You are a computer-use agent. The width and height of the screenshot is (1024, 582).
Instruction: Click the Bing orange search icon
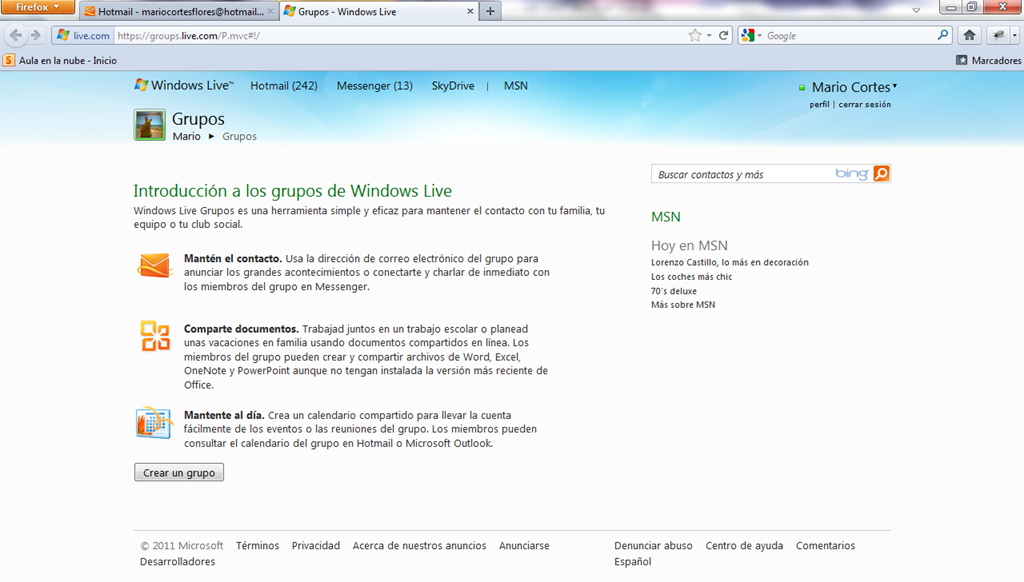pyautogui.click(x=881, y=174)
